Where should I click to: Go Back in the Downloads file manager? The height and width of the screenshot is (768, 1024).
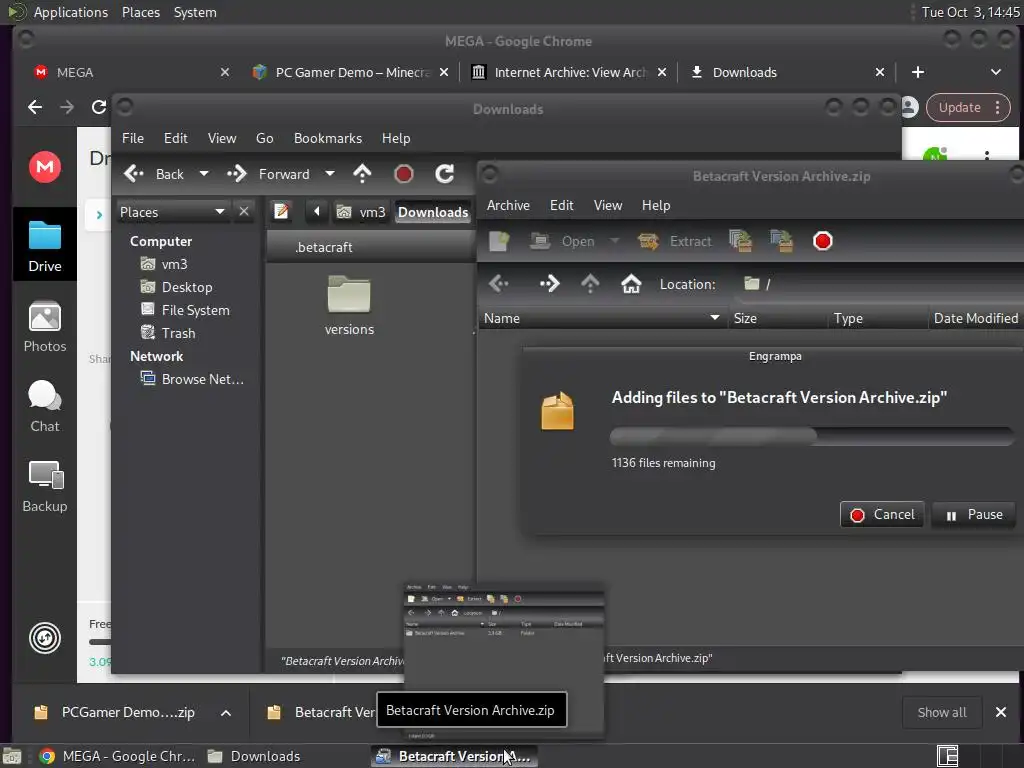154,174
